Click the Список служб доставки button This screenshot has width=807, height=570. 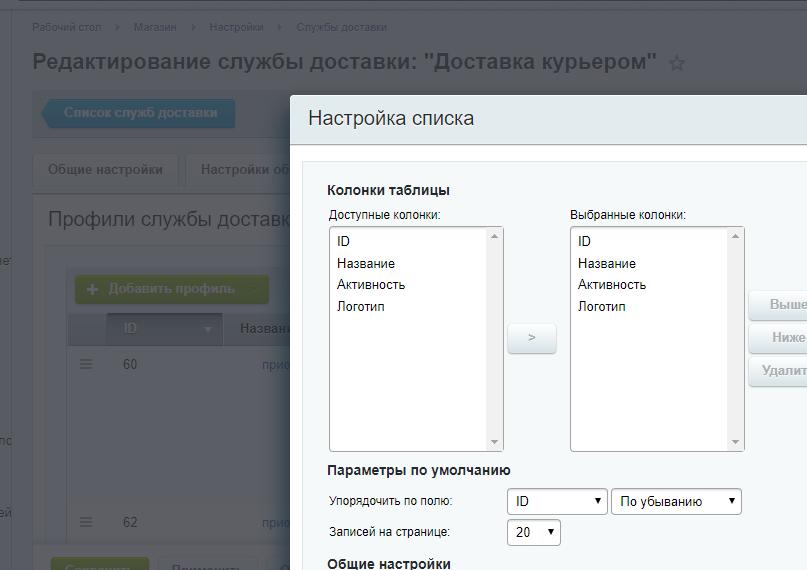[138, 113]
